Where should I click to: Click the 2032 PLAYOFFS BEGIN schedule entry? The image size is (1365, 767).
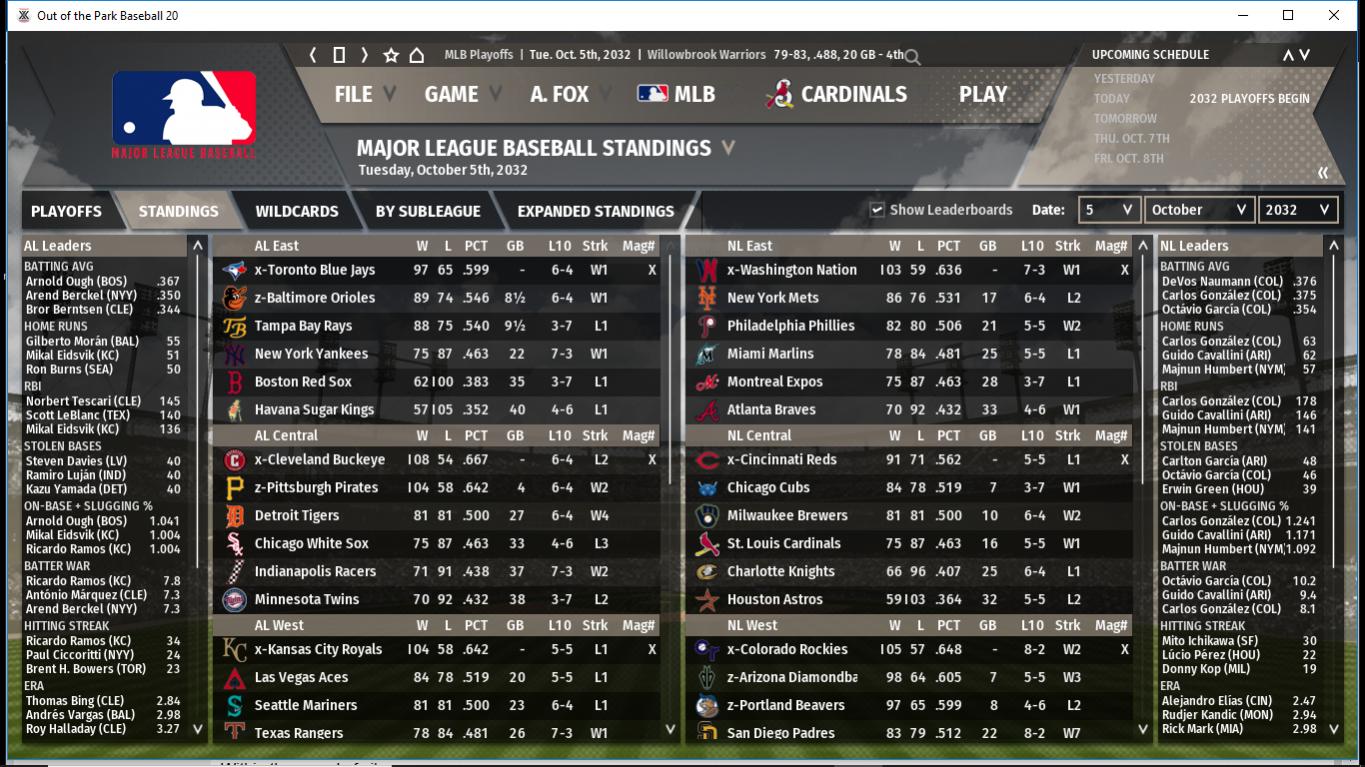(x=1249, y=99)
